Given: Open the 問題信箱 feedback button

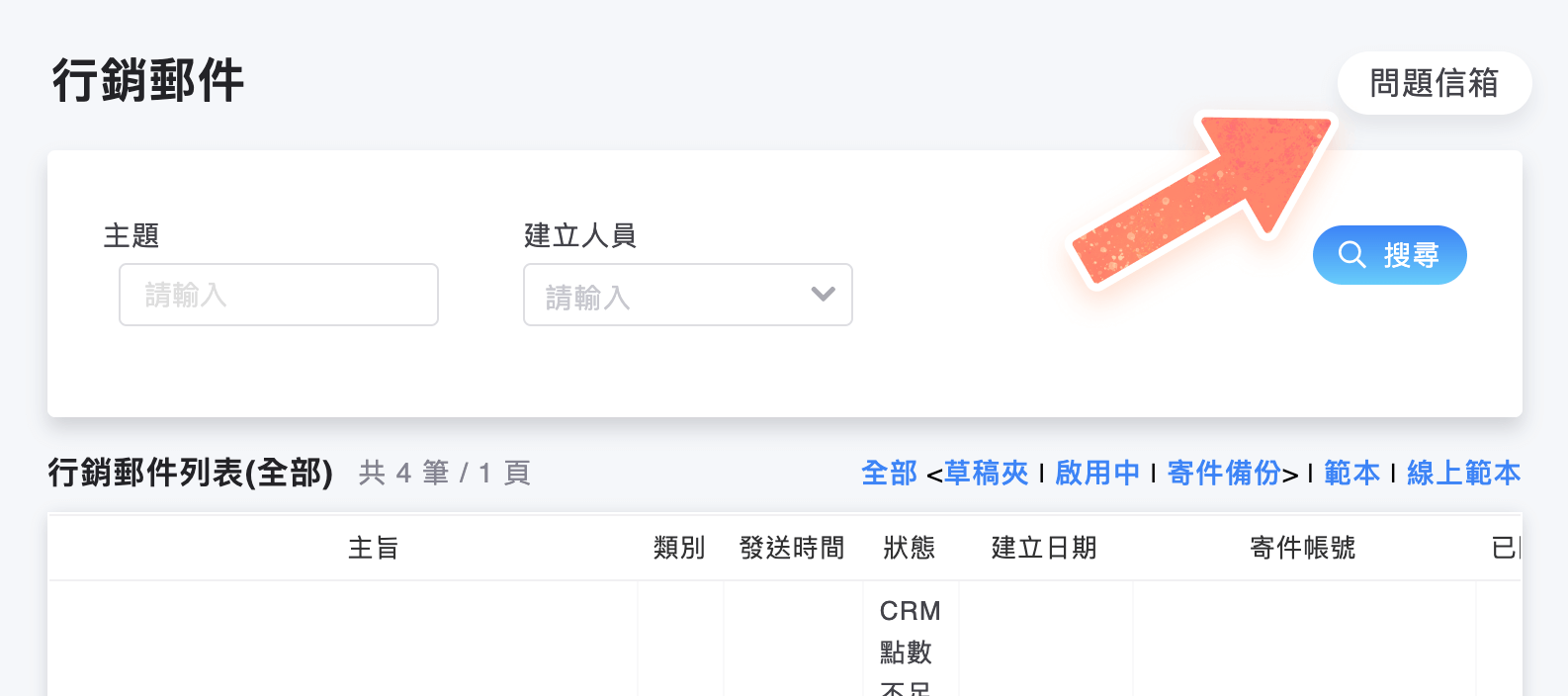Looking at the screenshot, I should click(1435, 83).
